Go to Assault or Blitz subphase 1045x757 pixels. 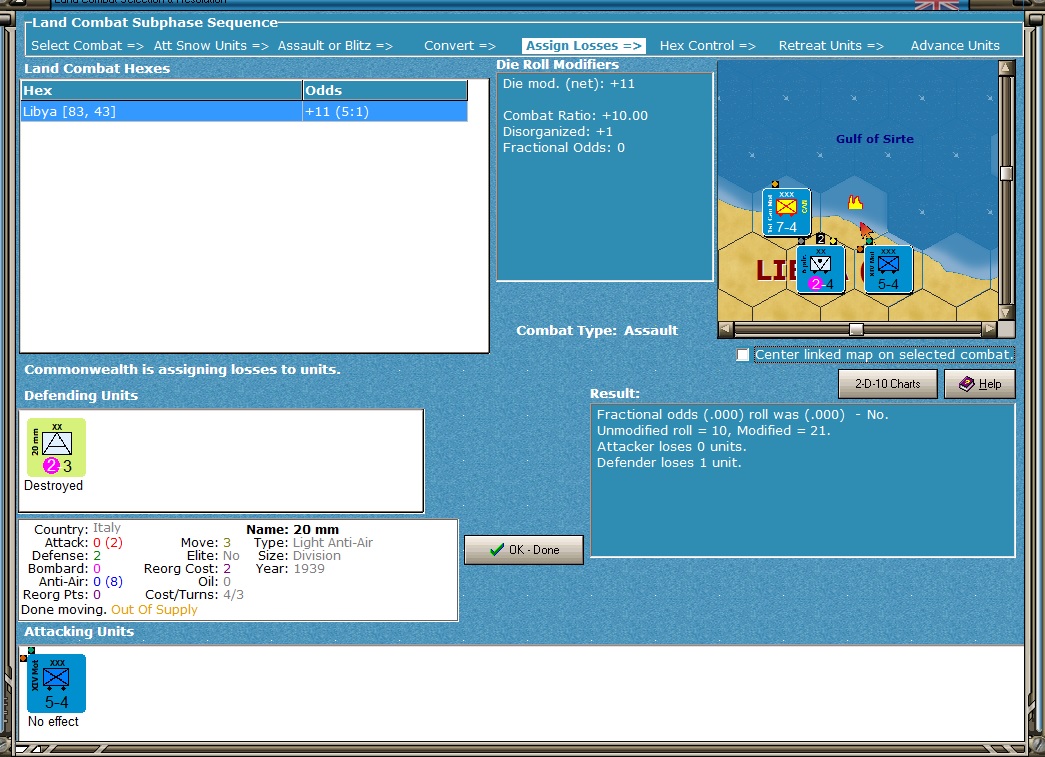point(335,45)
